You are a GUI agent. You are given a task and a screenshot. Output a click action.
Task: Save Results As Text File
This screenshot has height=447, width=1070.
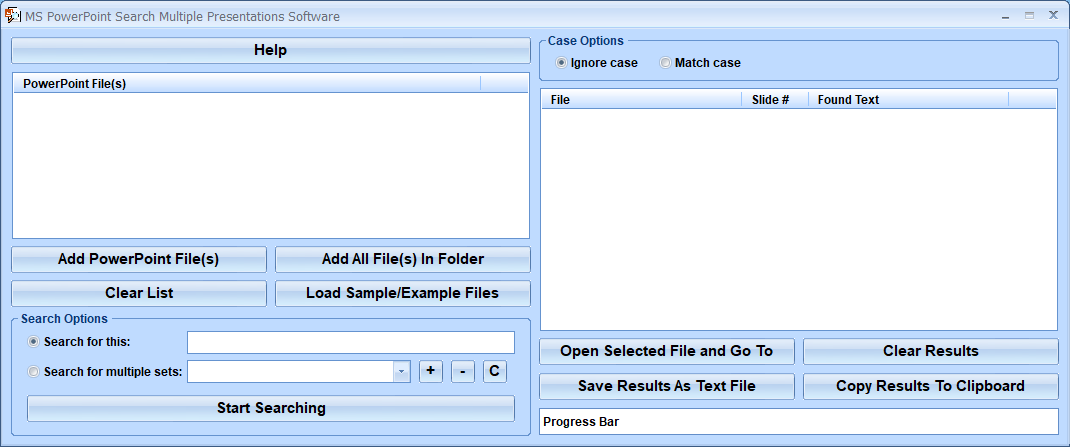click(667, 386)
